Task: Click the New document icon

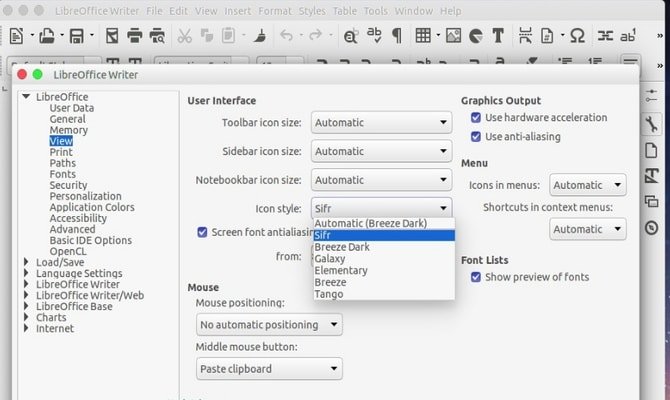Action: tap(16, 36)
